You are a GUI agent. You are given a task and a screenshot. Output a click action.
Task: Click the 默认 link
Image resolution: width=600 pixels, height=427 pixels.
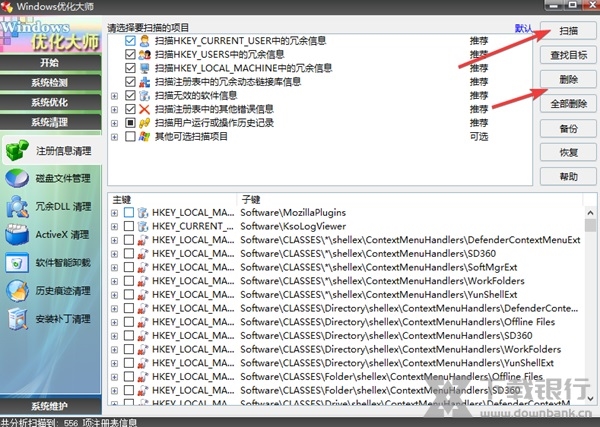point(522,29)
